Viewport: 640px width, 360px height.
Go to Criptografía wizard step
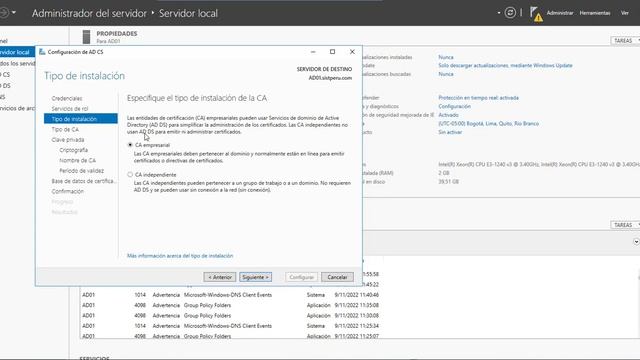[x=73, y=150]
